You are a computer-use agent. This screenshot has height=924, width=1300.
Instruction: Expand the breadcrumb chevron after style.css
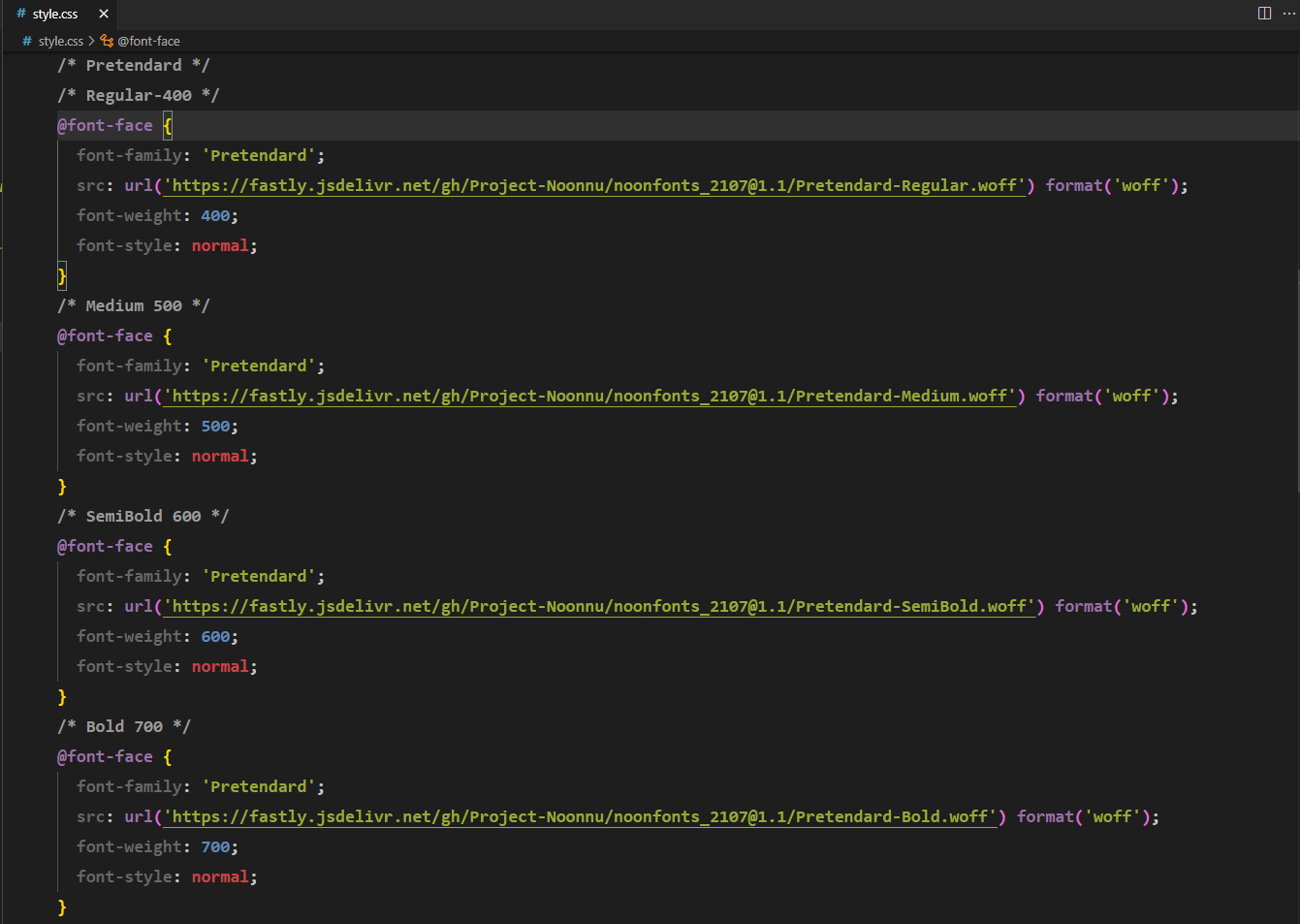coord(91,41)
